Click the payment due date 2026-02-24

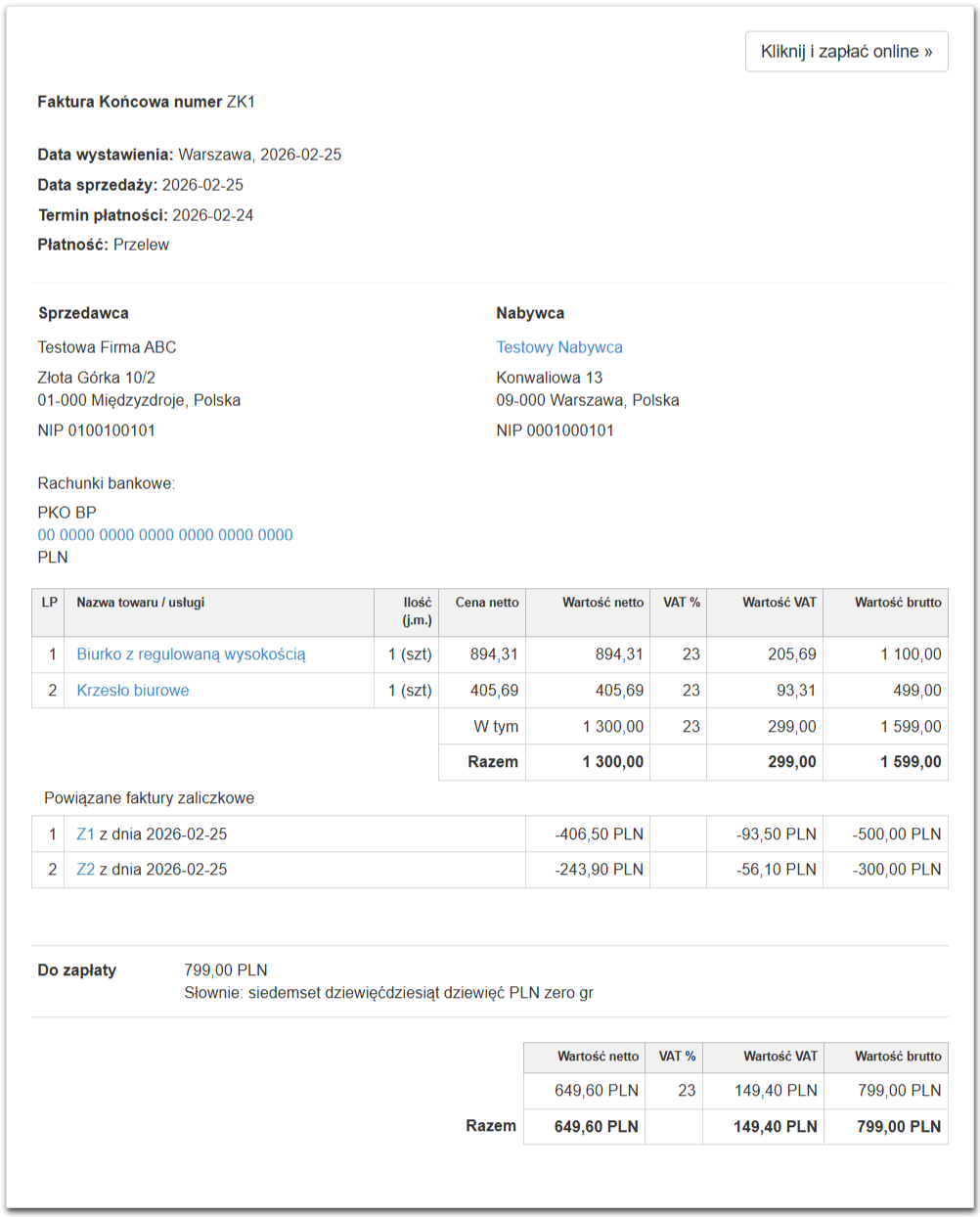[x=212, y=215]
